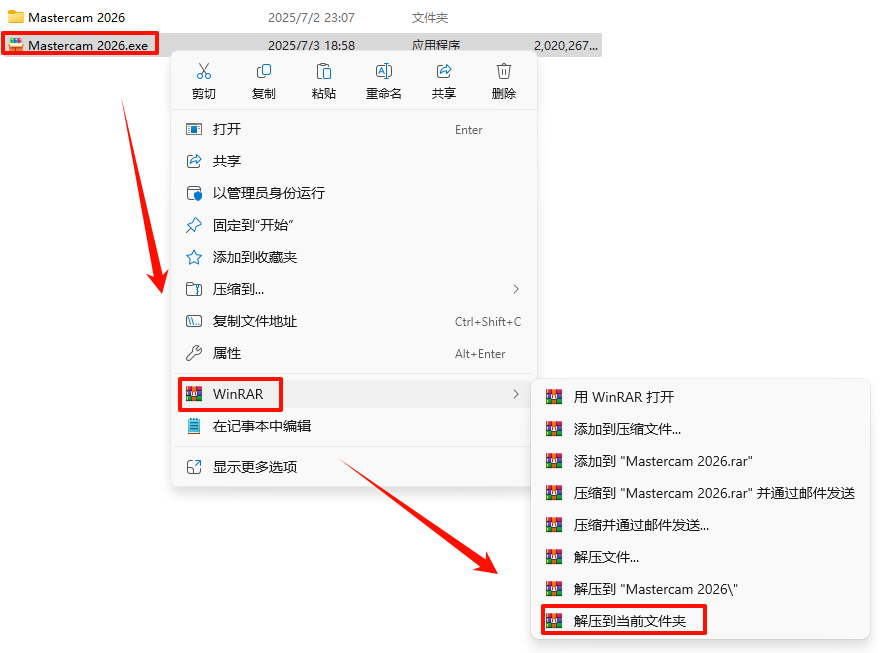Viewport: 880px width, 653px height.
Task: Choose 在记事本中编辑 entry
Action: click(x=354, y=426)
